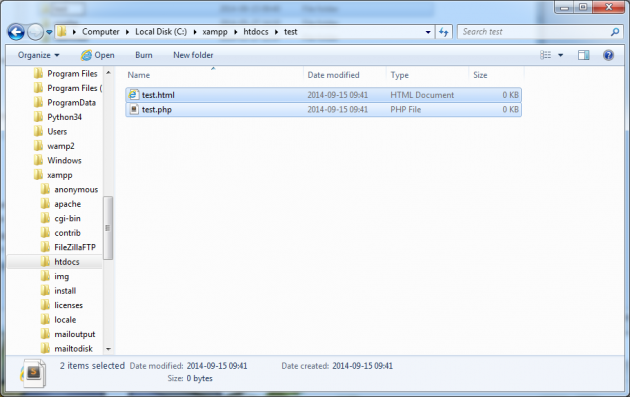Close the Explorer window
This screenshot has width=630, height=397.
(609, 7)
